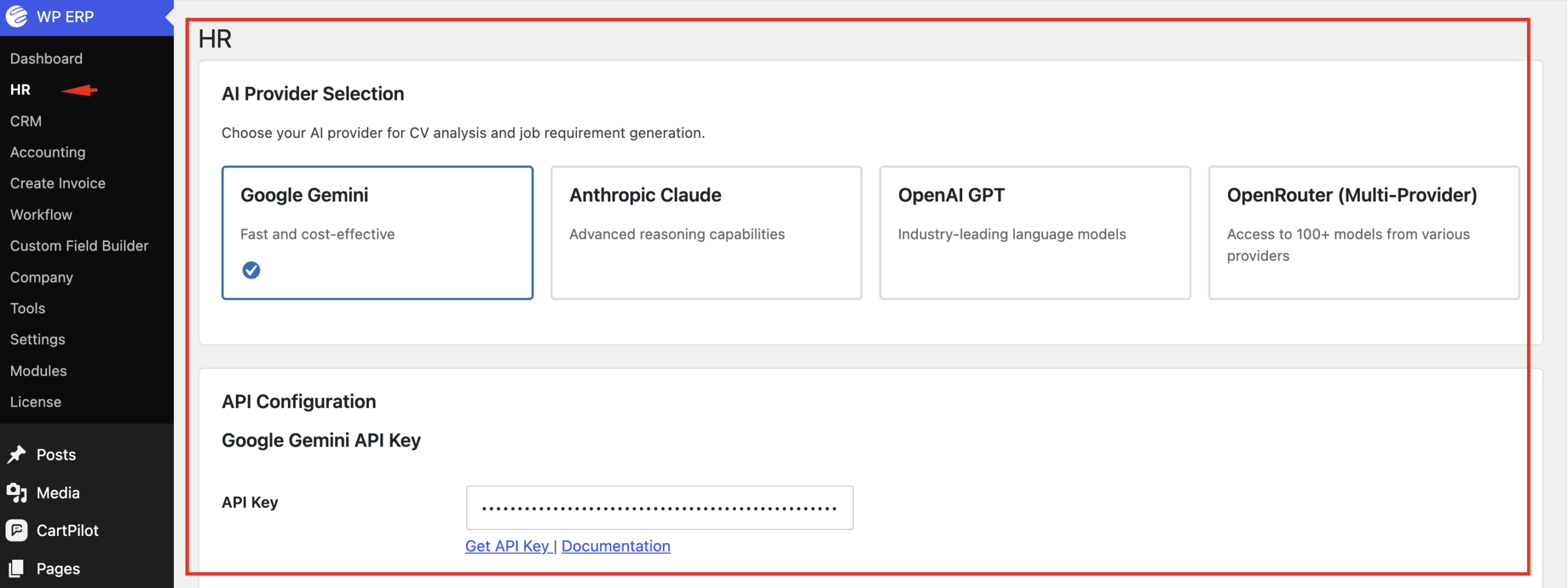This screenshot has height=588, width=1568.
Task: Select the HR submenu item
Action: coord(20,90)
